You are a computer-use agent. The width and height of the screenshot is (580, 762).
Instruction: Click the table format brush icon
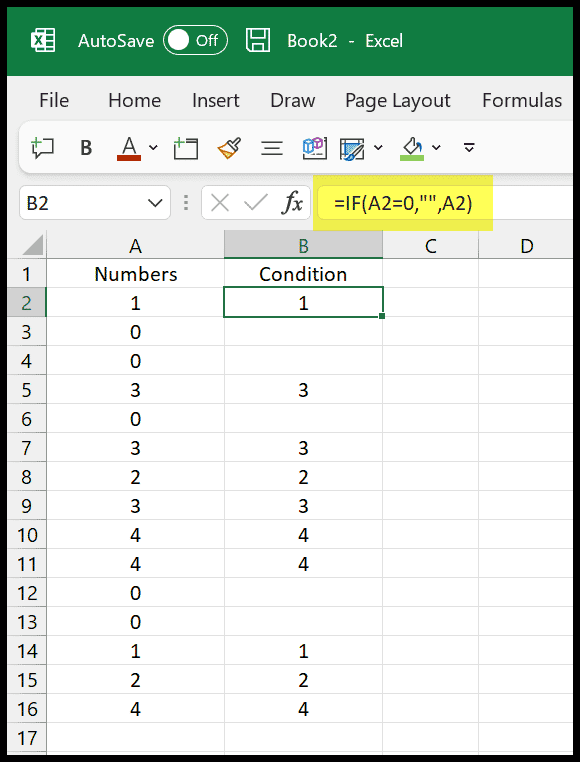(352, 148)
